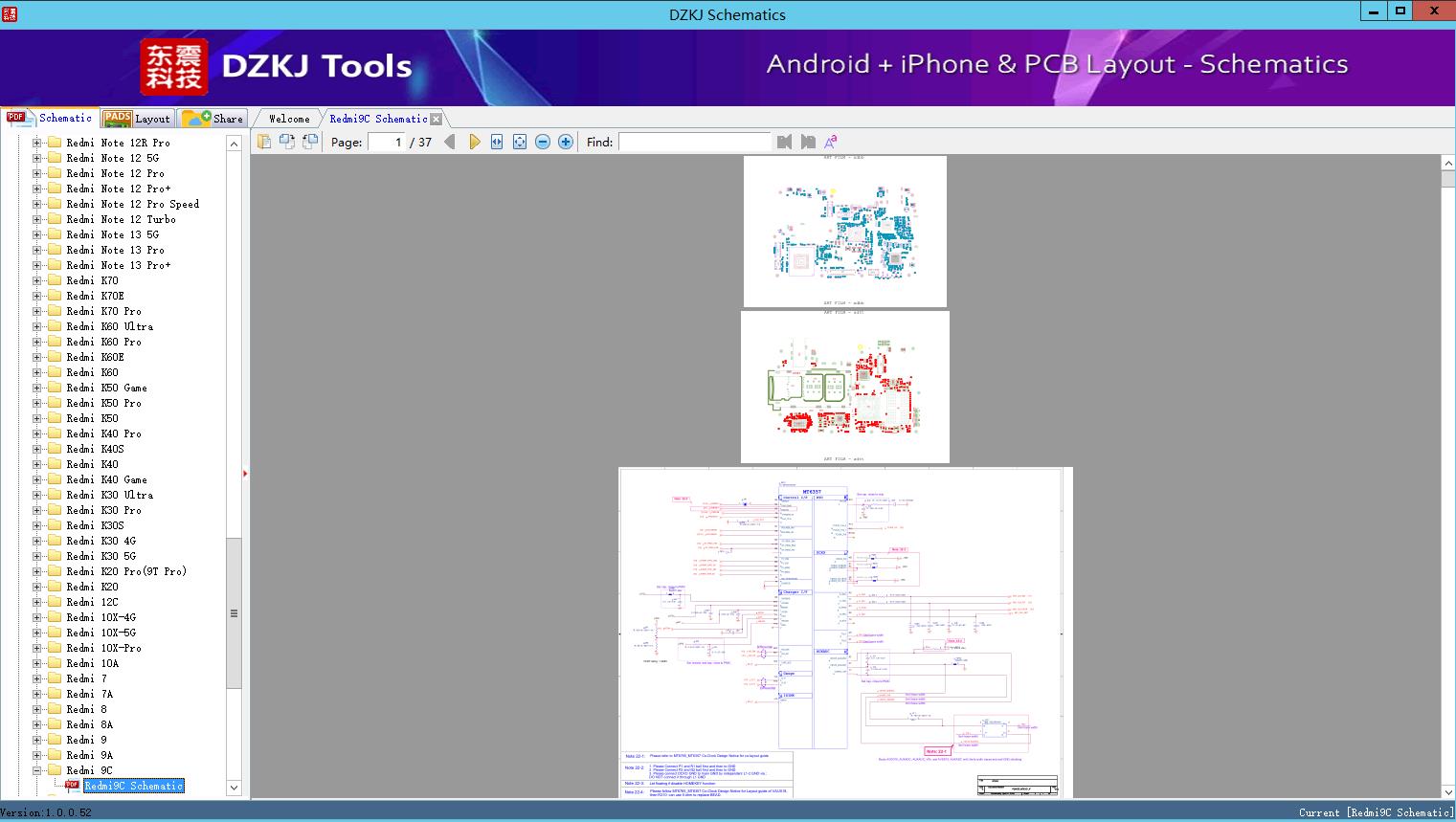The width and height of the screenshot is (1456, 822).
Task: Open the Share tab
Action: click(x=213, y=119)
